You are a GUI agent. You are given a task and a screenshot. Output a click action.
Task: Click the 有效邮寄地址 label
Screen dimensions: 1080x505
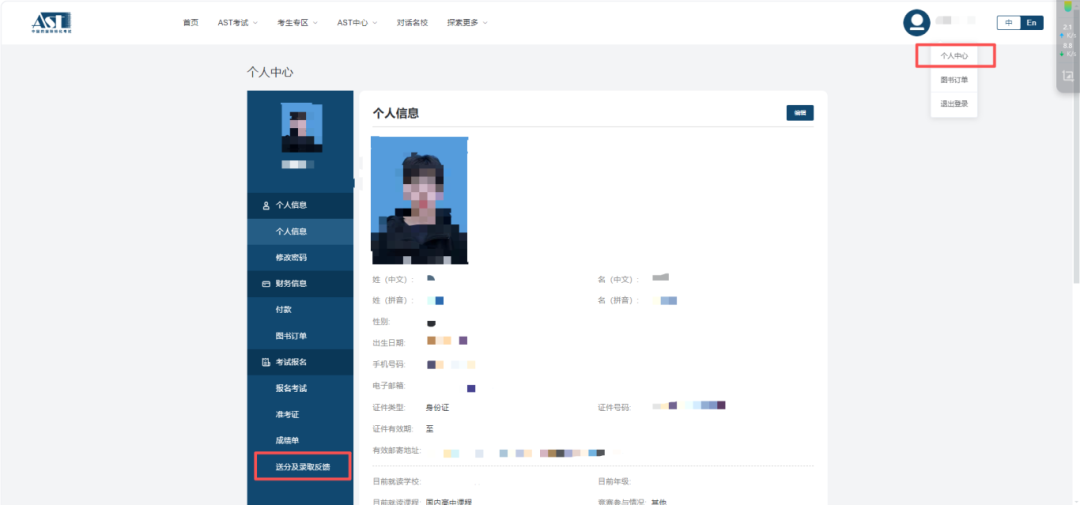[x=397, y=451]
